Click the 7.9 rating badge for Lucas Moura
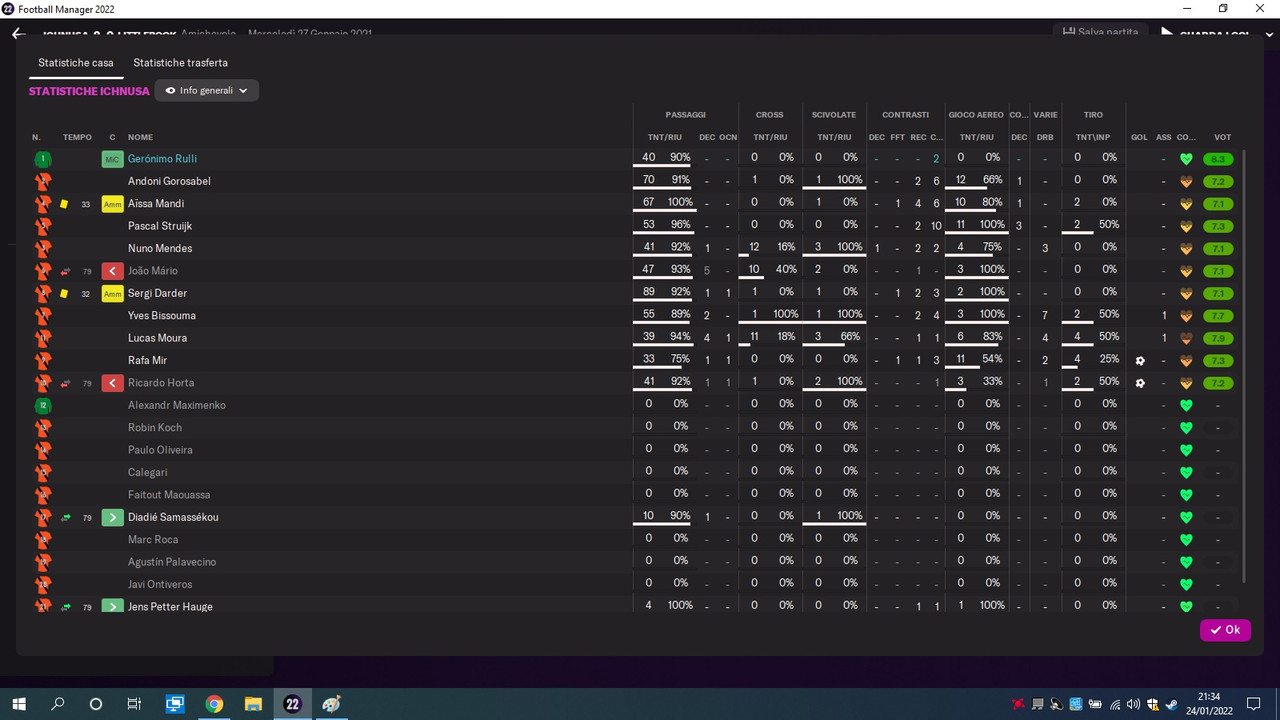 click(1218, 338)
